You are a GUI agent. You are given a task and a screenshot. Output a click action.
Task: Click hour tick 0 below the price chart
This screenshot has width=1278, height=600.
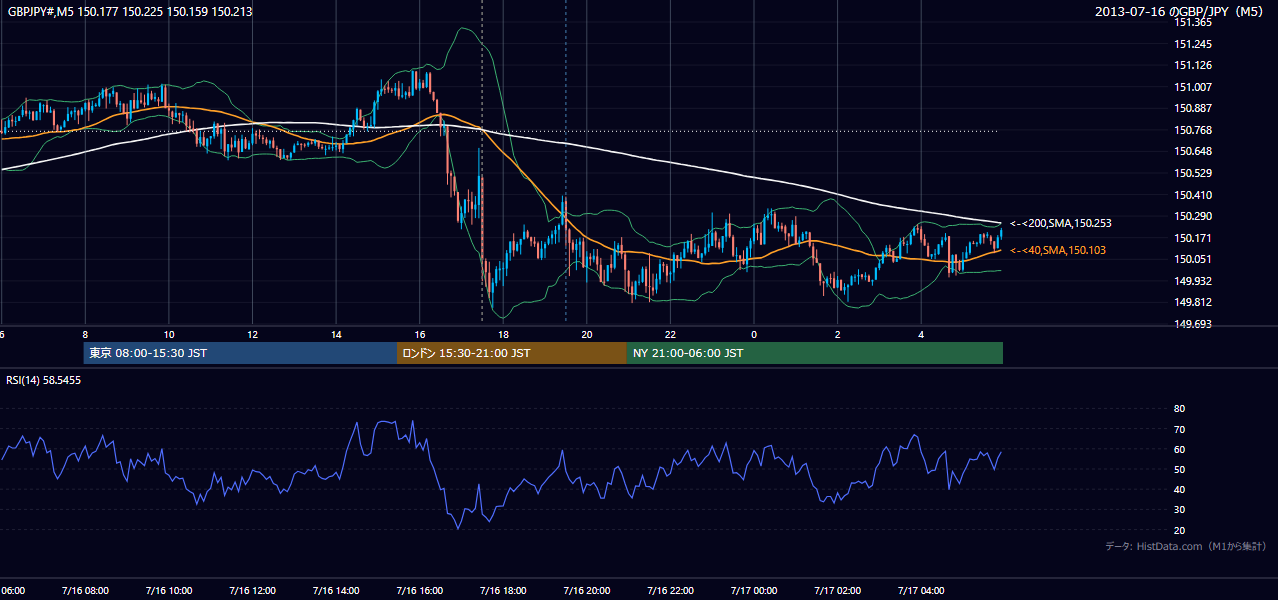coord(754,334)
